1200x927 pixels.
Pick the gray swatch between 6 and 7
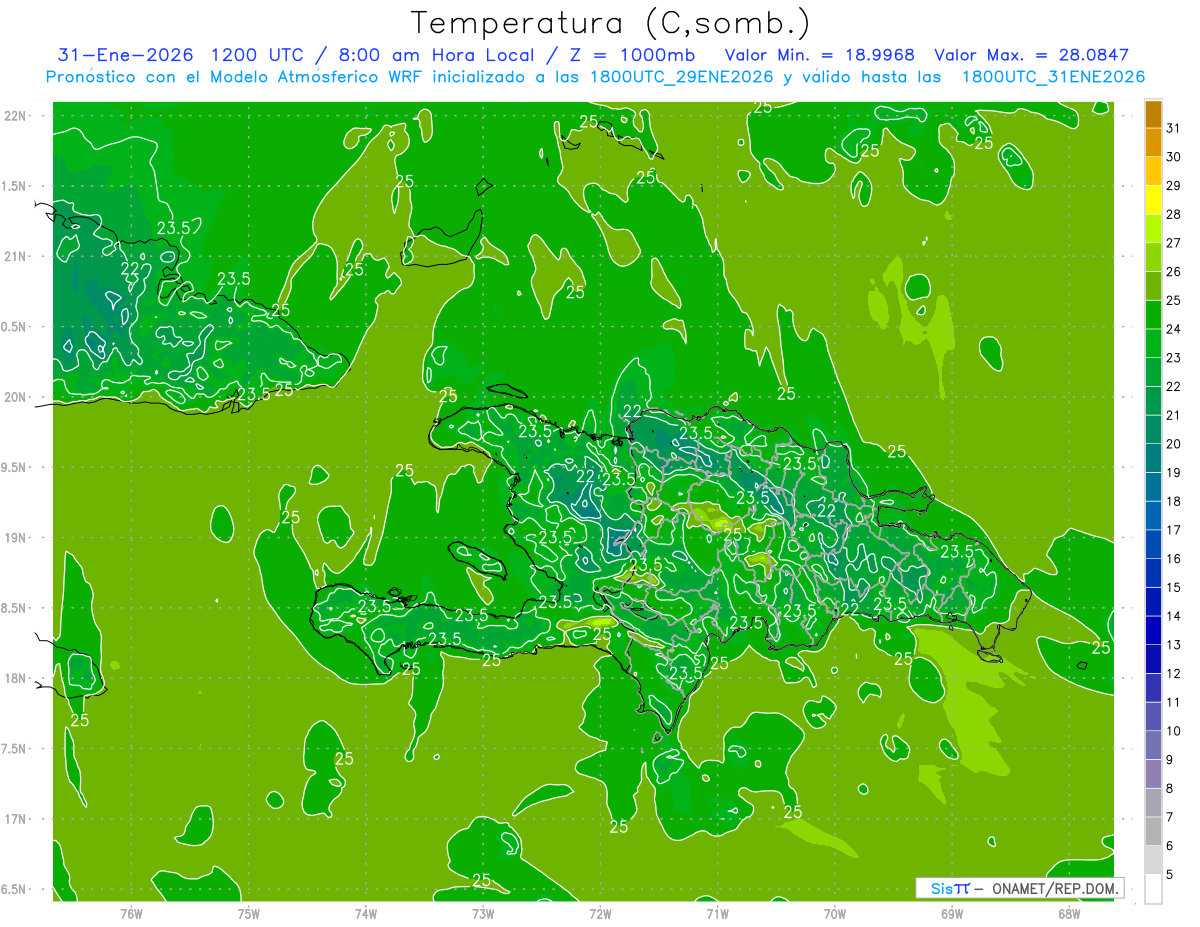[1153, 832]
